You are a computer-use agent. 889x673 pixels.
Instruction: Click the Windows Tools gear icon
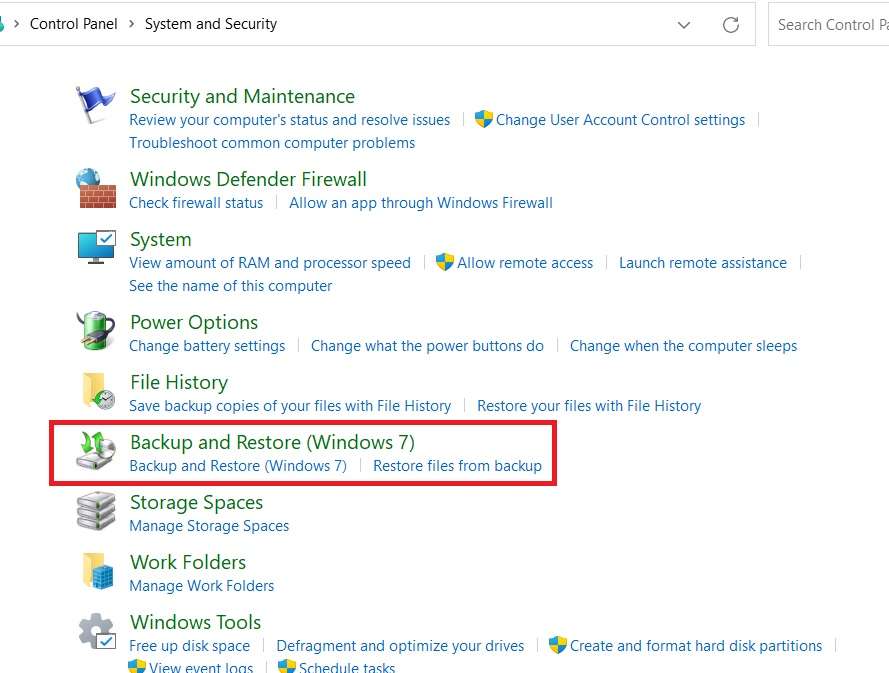97,631
